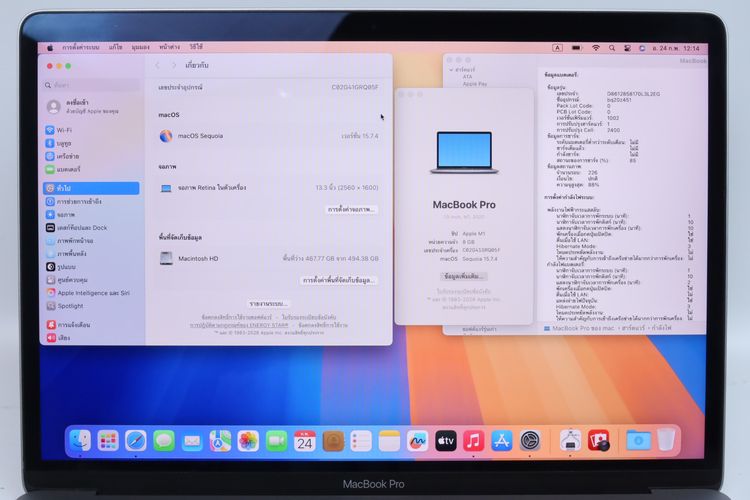Open Network (เครือข่าย) with globe icon
This screenshot has height=500, width=750.
62,156
